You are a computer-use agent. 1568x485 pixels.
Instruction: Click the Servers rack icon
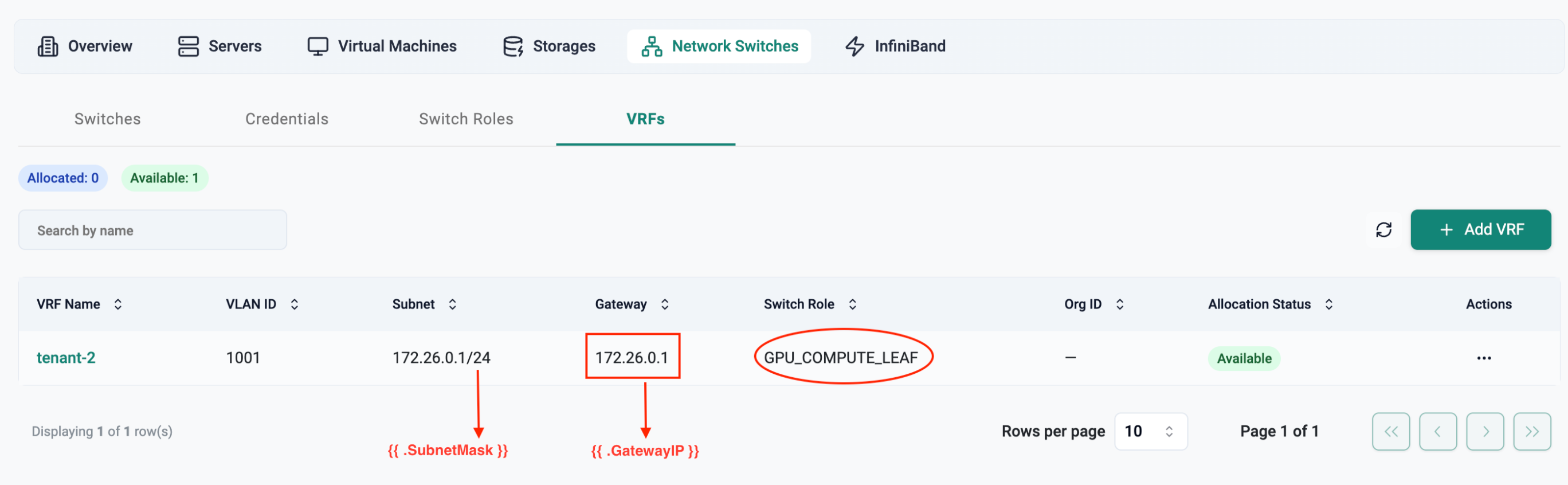[x=188, y=46]
